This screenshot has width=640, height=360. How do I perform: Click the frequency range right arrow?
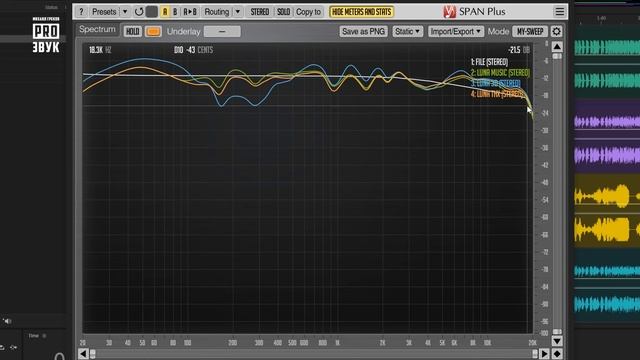pos(544,353)
